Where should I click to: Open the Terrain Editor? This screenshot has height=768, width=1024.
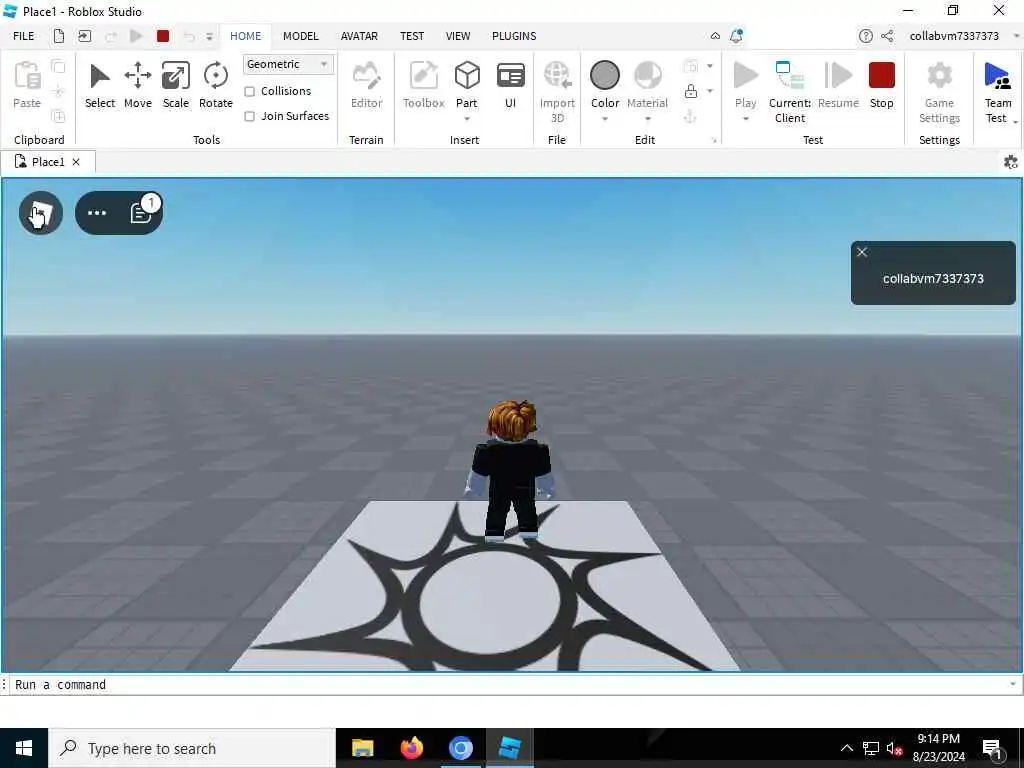coord(366,85)
